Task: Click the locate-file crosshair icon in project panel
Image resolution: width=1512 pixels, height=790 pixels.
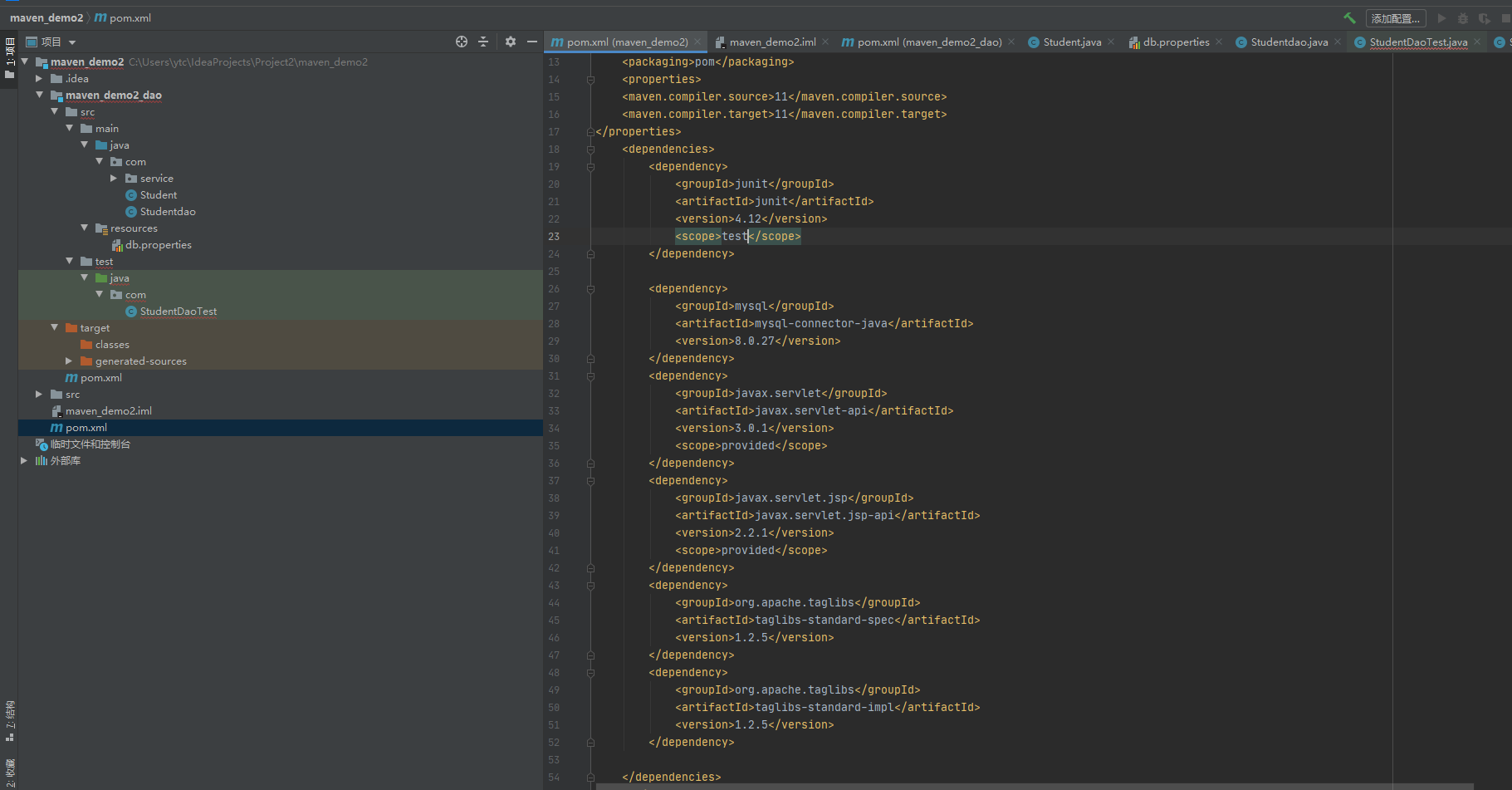Action: pos(462,42)
